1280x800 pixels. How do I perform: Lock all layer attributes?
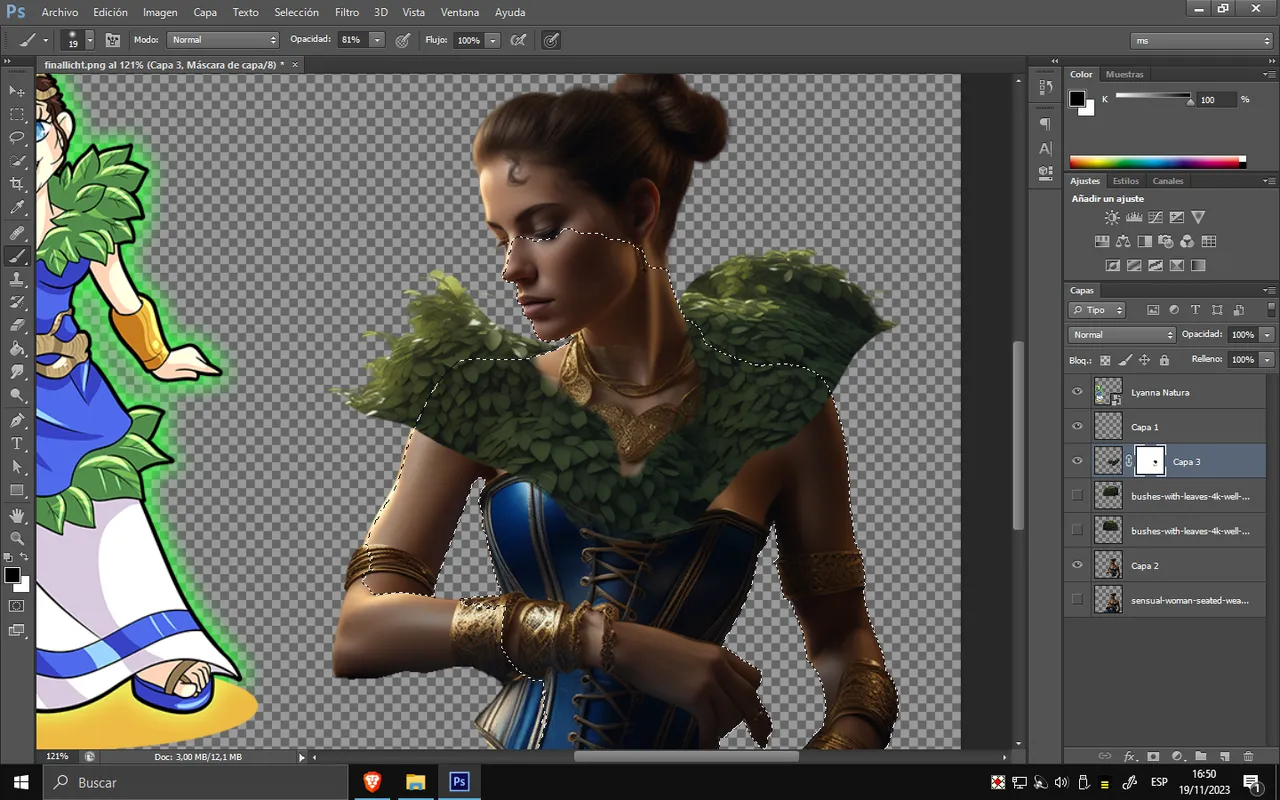tap(1164, 360)
